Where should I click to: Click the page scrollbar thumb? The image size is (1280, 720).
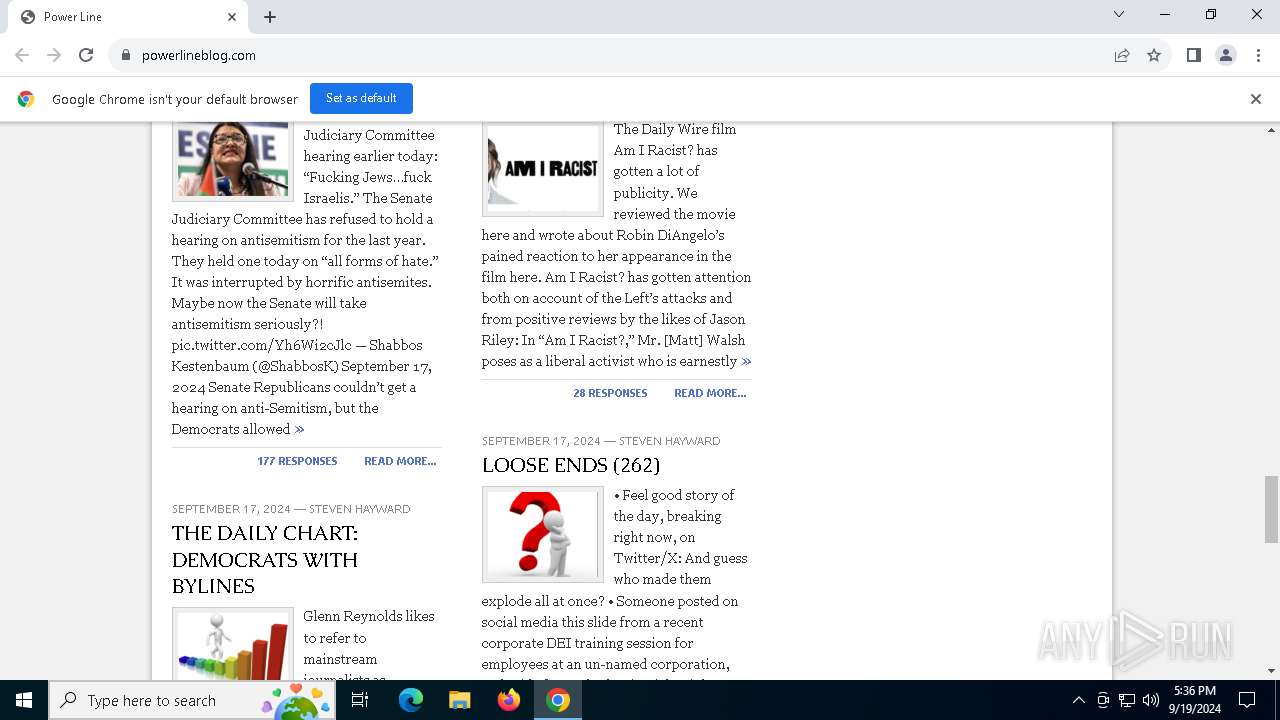point(1272,510)
